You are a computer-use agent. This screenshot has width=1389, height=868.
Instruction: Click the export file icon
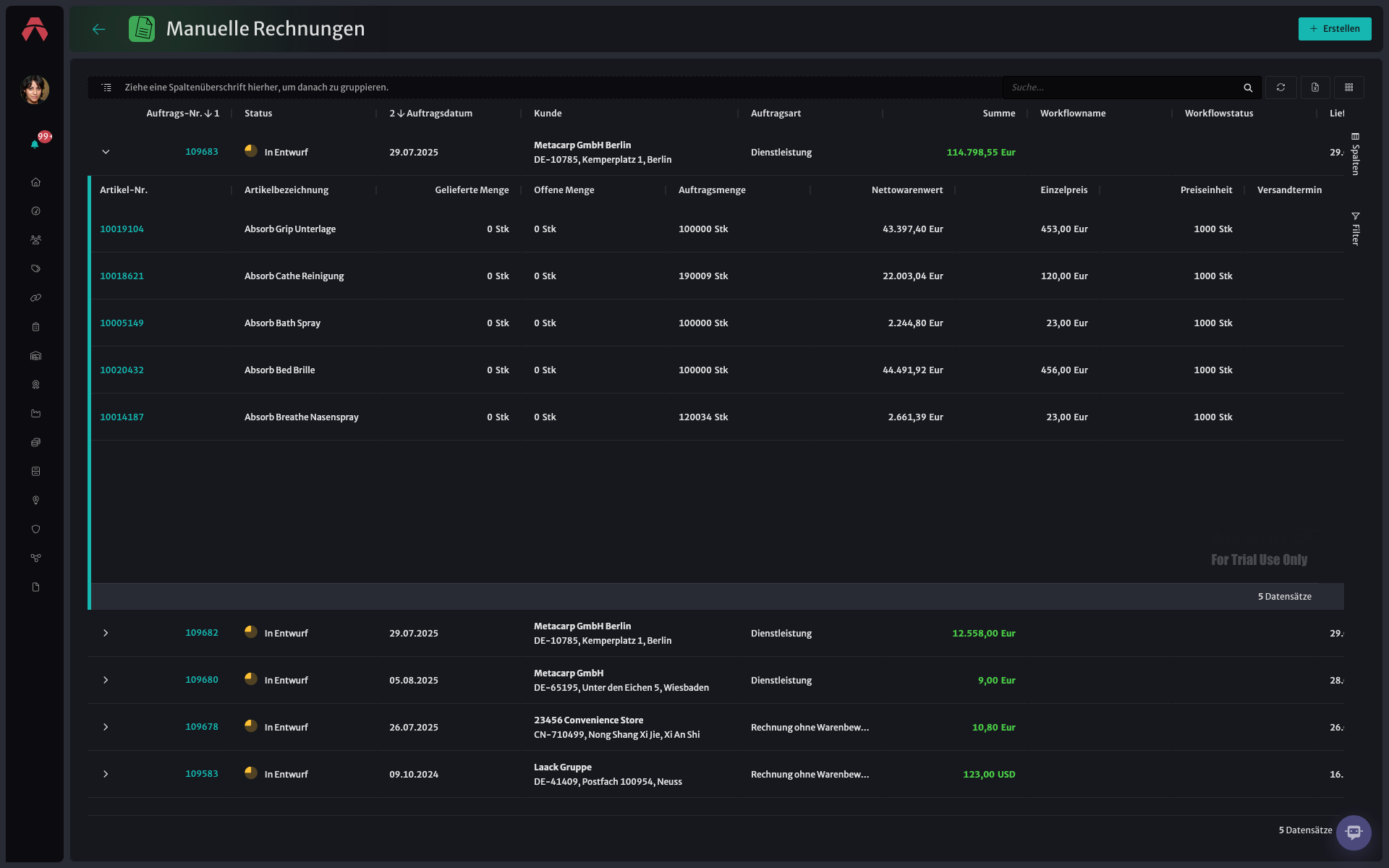tap(1315, 88)
